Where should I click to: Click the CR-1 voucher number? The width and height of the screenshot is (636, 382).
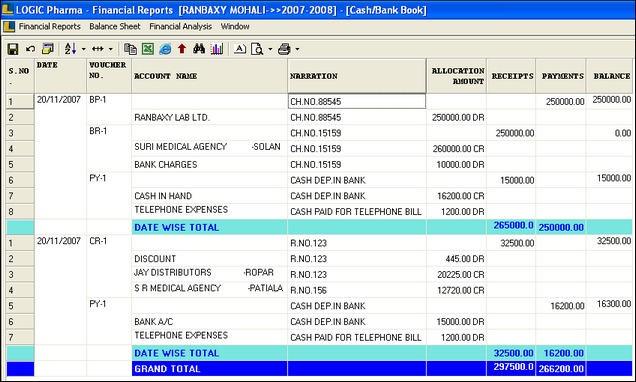[98, 241]
